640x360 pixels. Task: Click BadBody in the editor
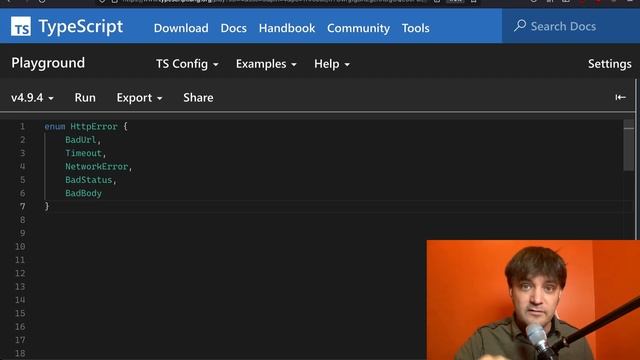point(83,193)
